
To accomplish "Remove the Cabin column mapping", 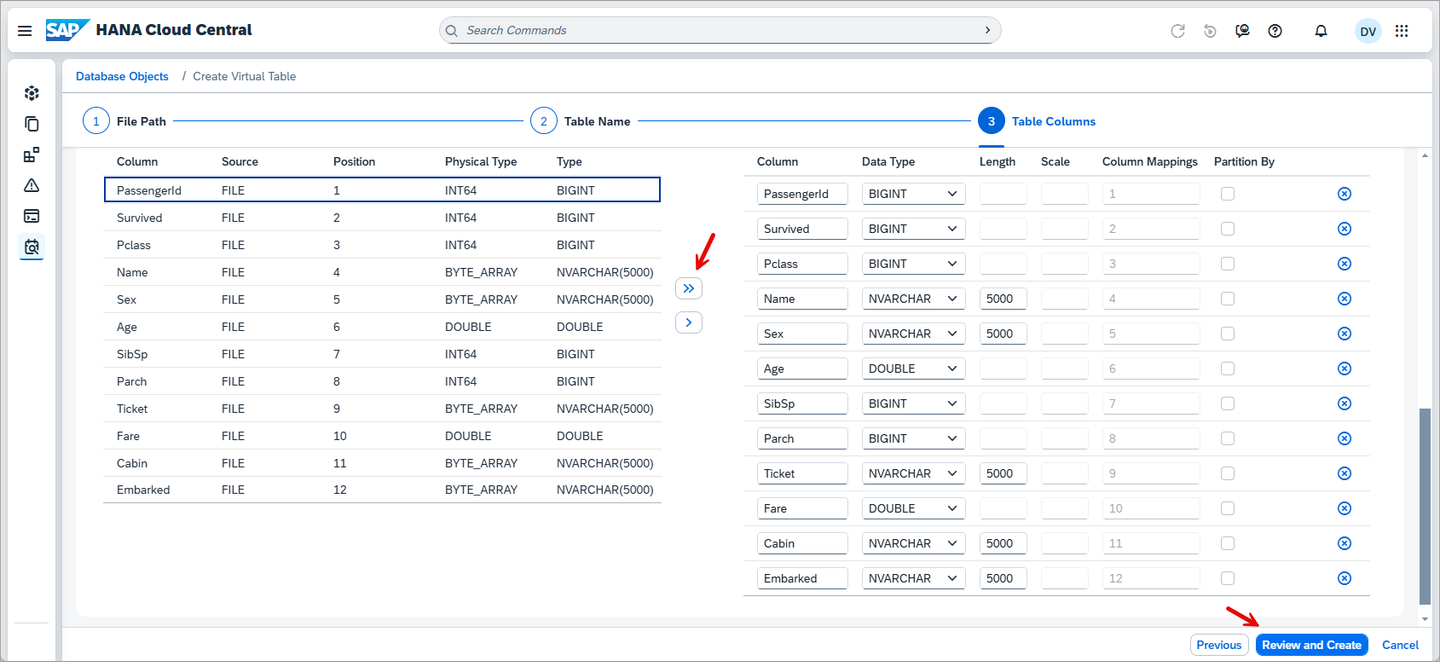I will pyautogui.click(x=1344, y=544).
